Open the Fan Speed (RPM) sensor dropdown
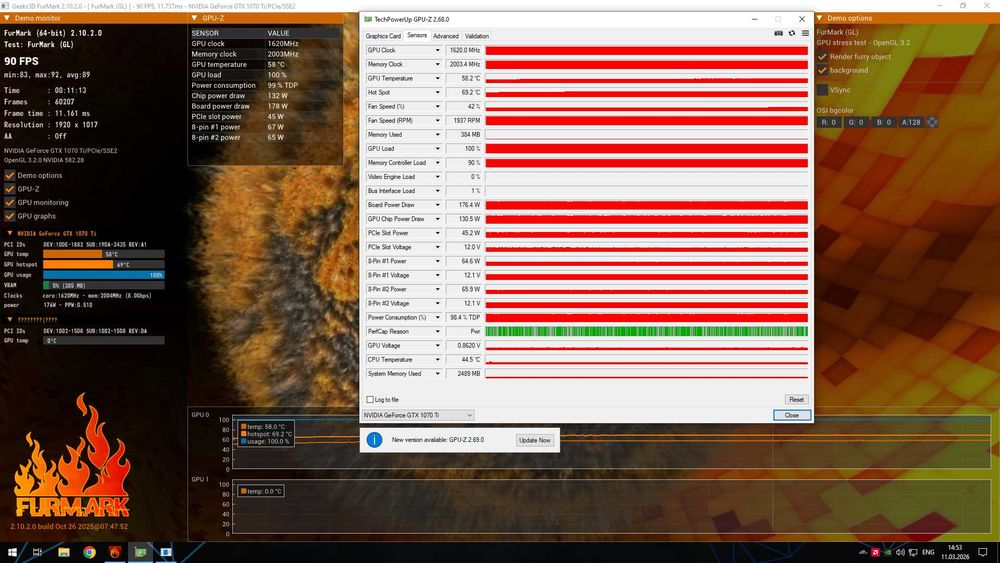Screen dimensions: 1000x563 pos(438,121)
